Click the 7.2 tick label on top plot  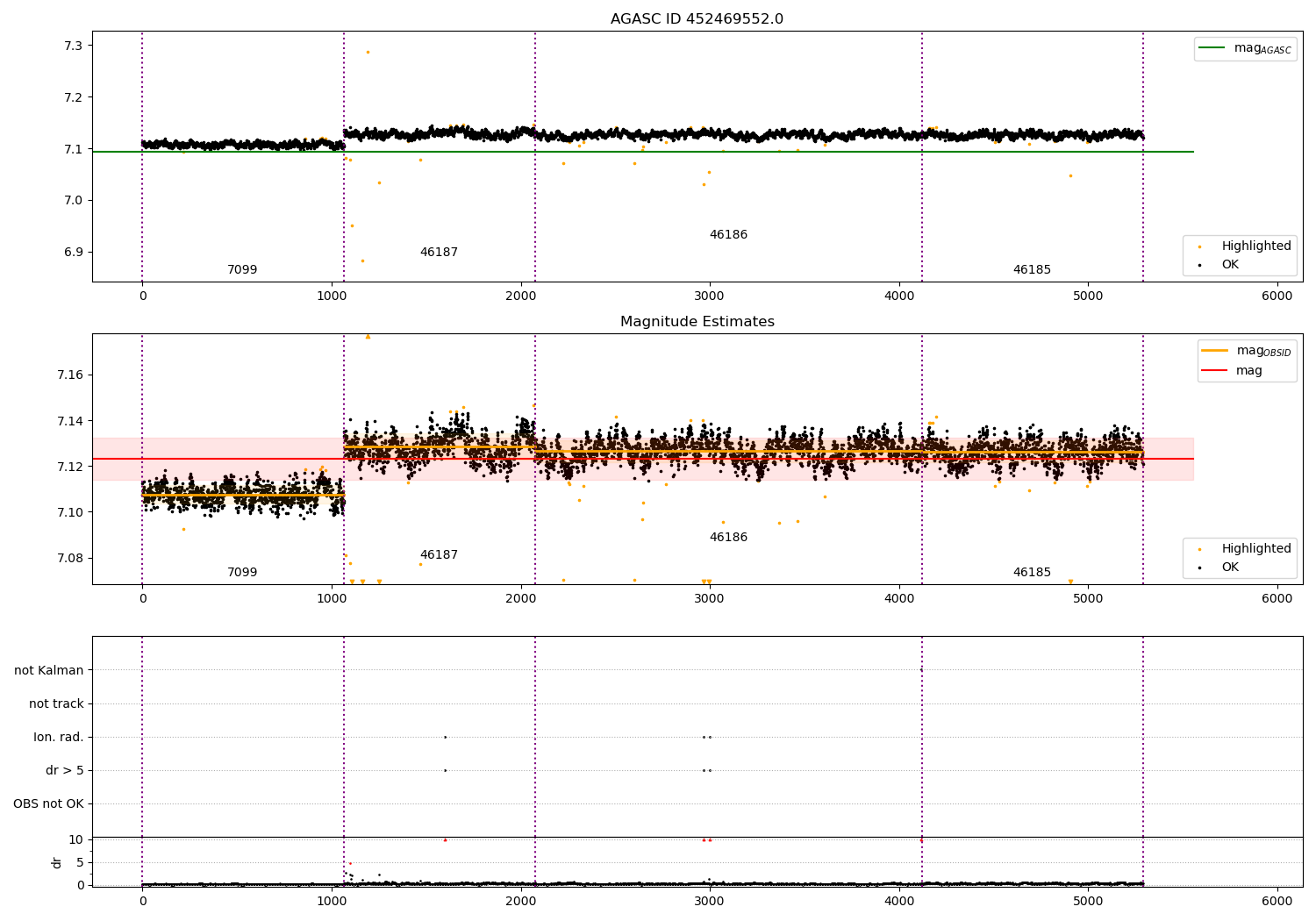(75, 97)
